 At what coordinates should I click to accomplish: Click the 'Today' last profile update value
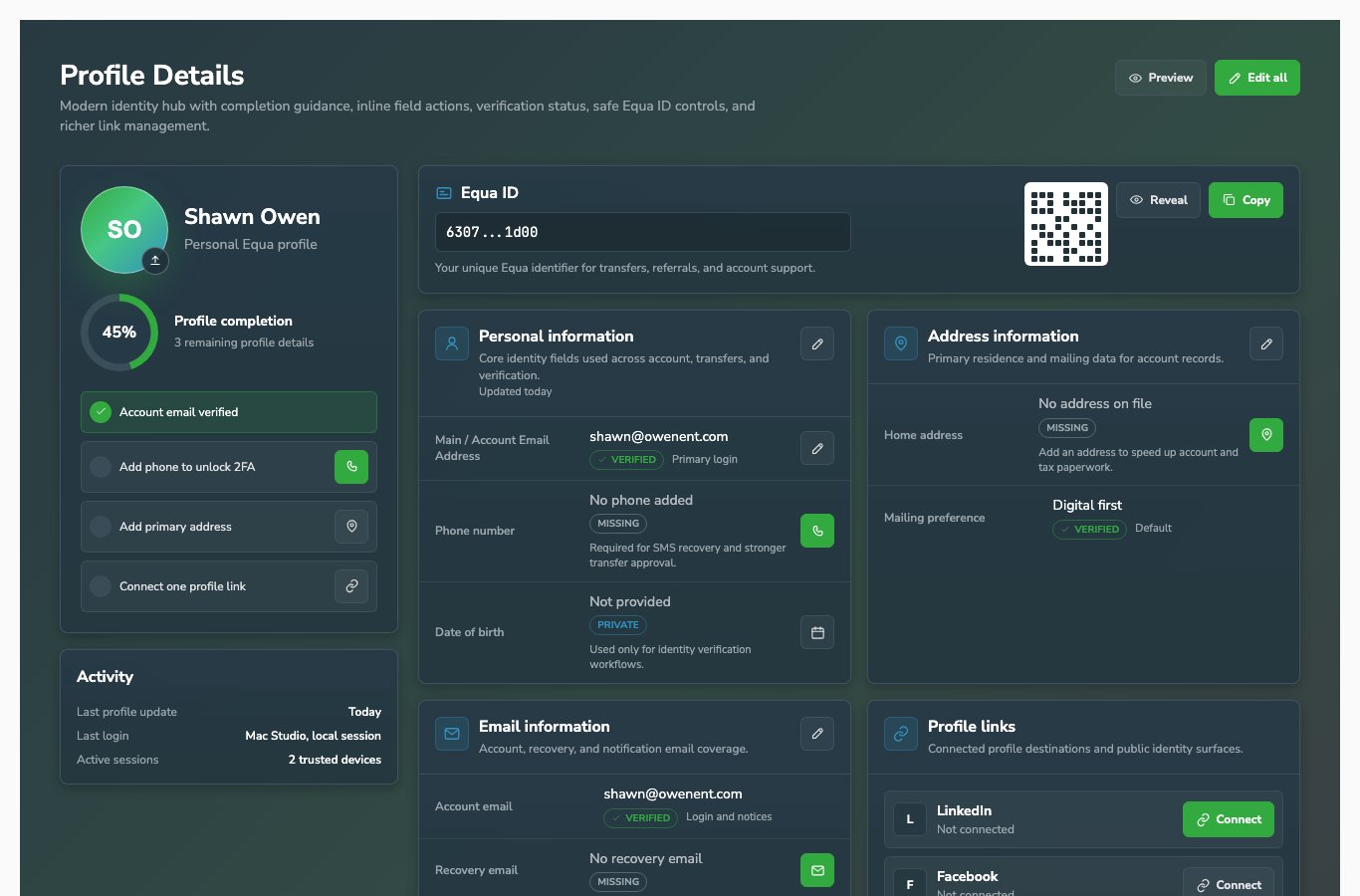[364, 712]
